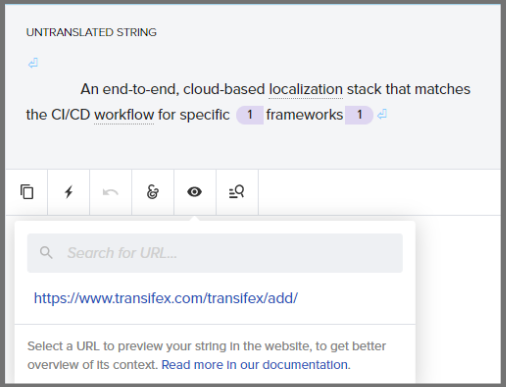
Task: Open Read more in our documentation link
Action: [256, 365]
